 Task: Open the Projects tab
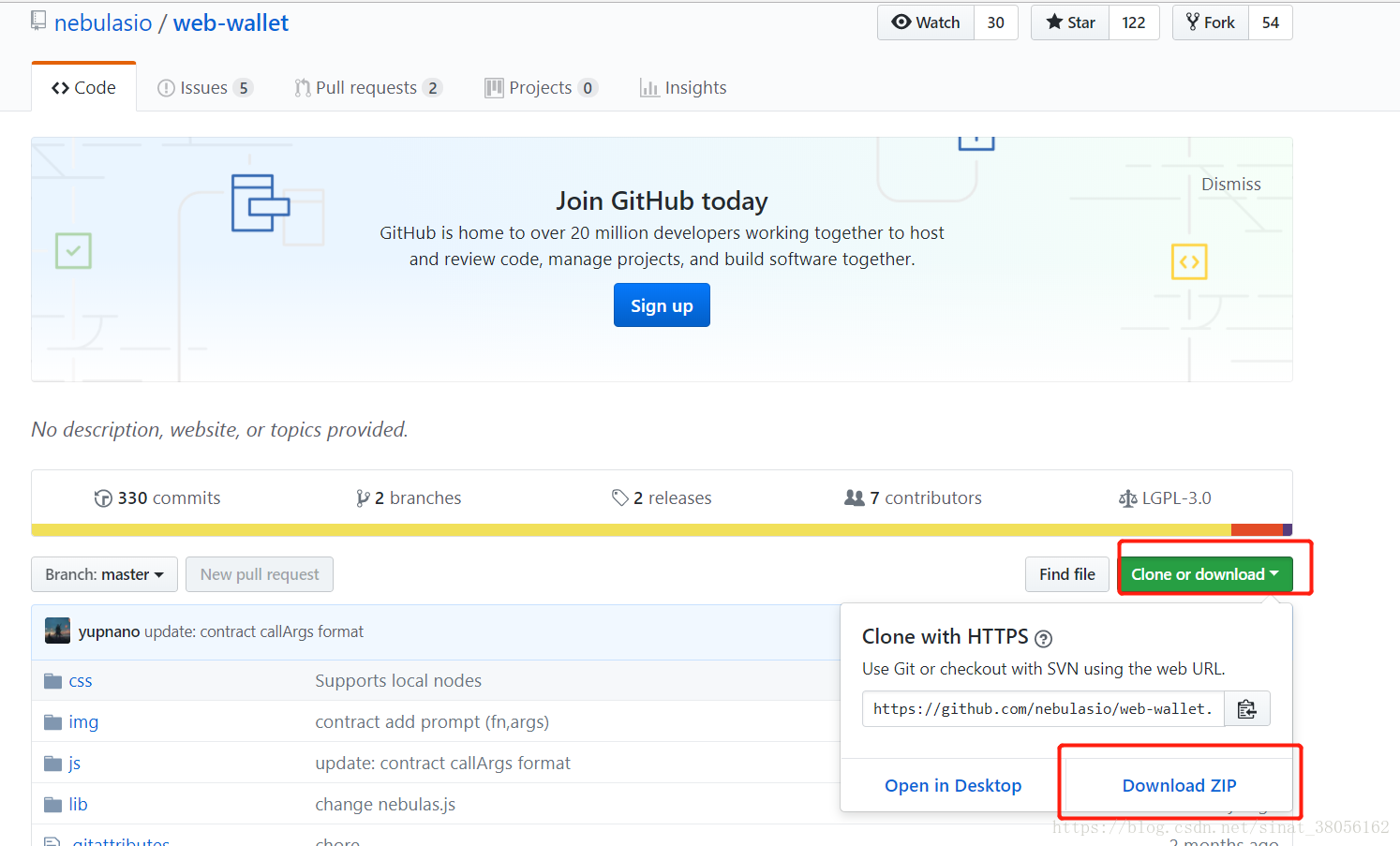click(x=541, y=87)
